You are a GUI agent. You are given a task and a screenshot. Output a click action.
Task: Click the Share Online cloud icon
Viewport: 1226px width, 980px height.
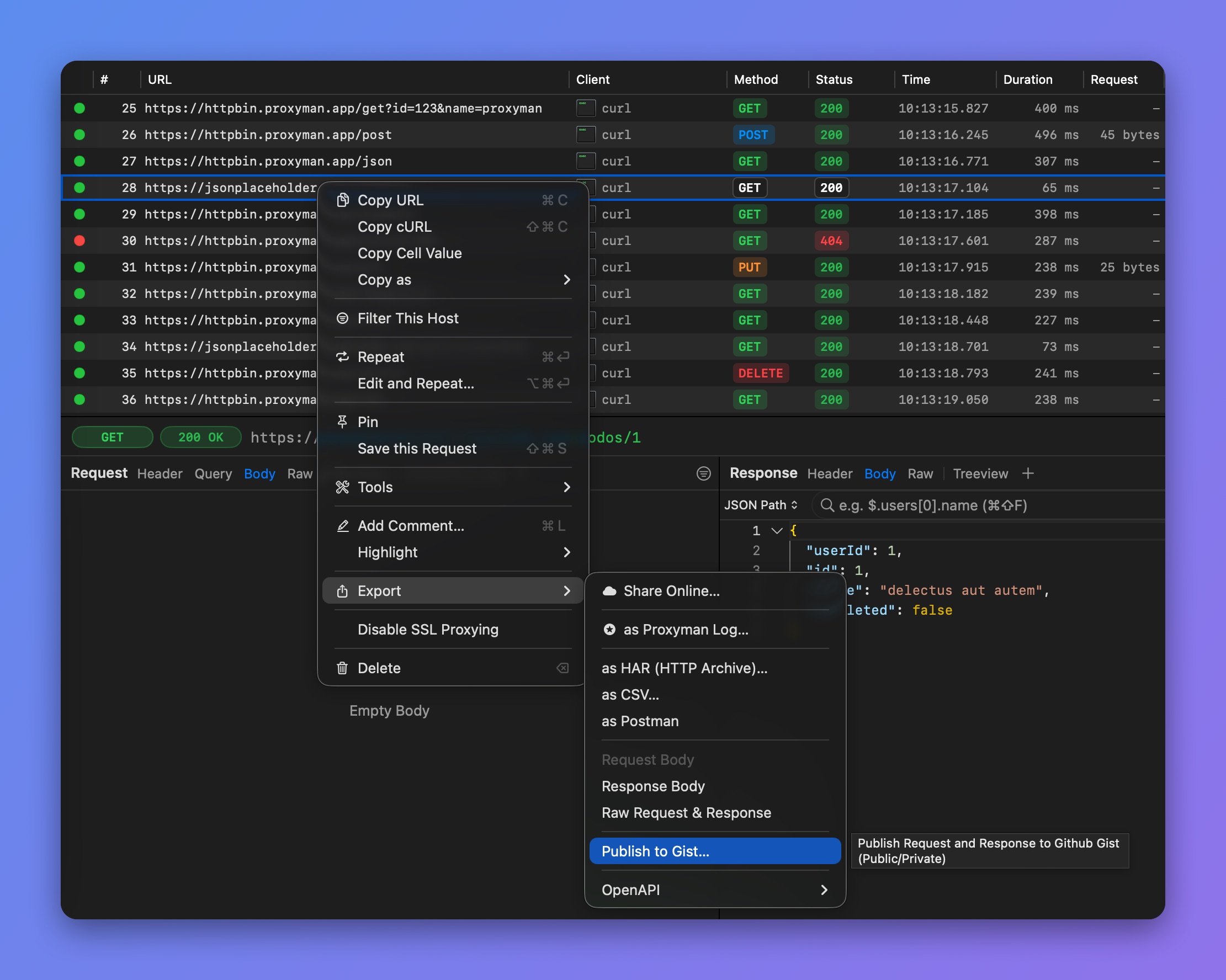(x=609, y=591)
